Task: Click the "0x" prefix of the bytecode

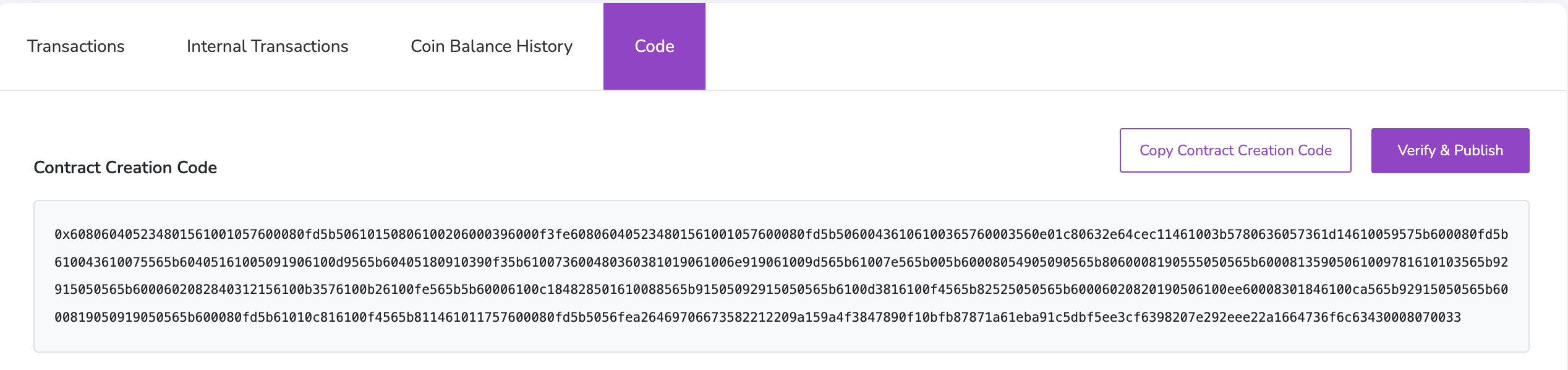Action: click(62, 234)
